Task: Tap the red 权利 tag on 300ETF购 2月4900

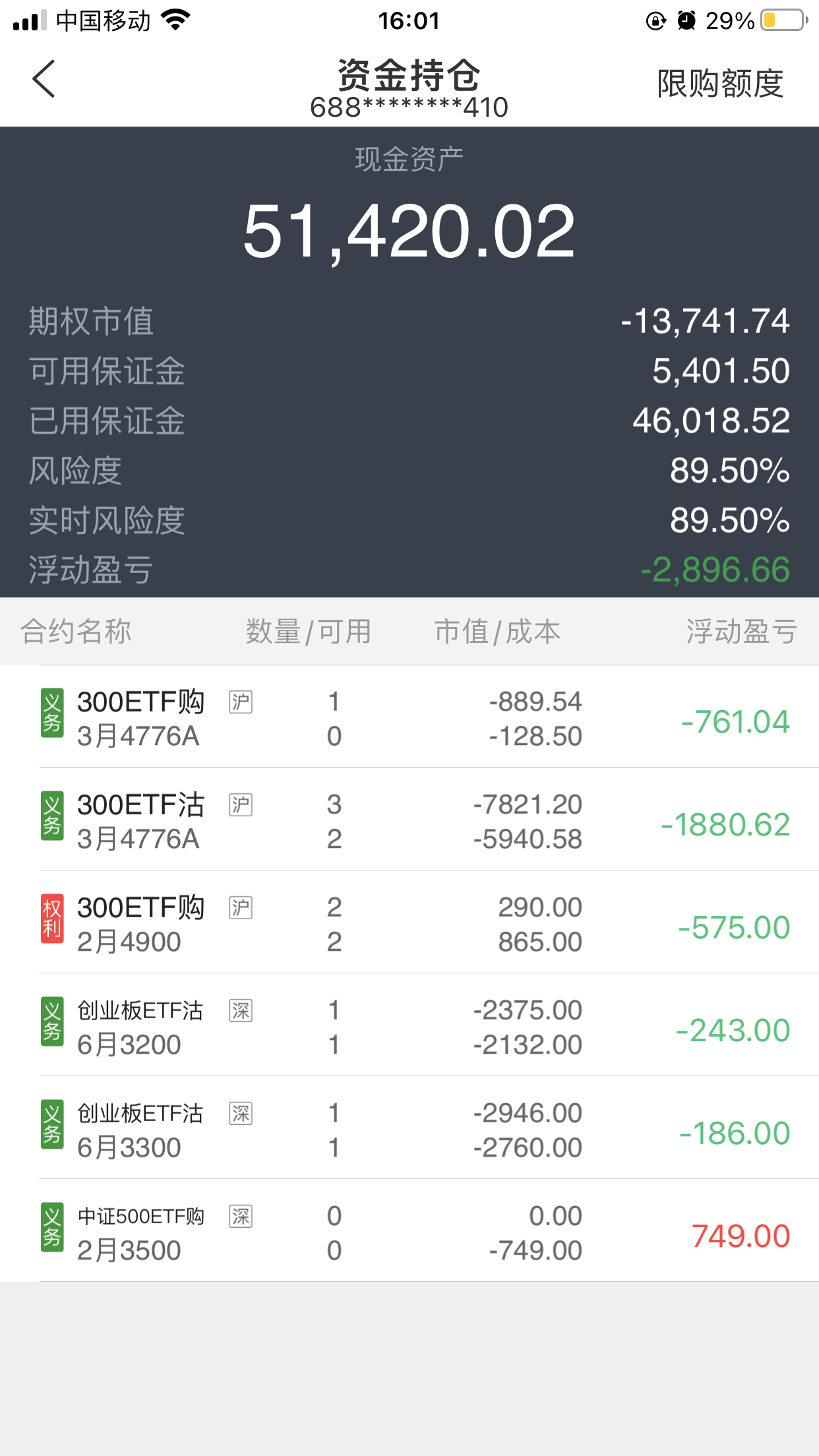Action: [52, 919]
